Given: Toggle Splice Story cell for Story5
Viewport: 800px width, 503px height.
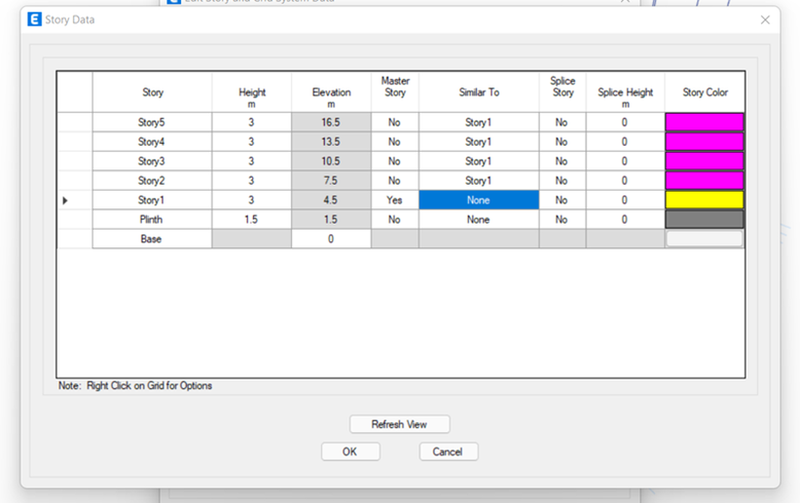Looking at the screenshot, I should pos(562,122).
